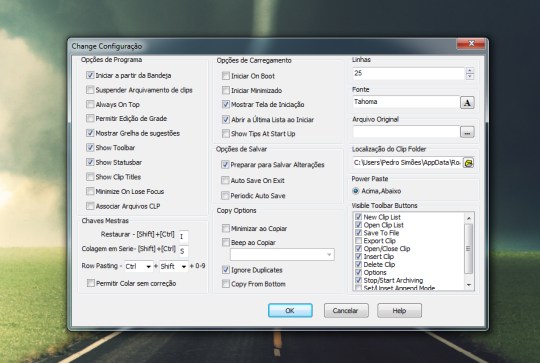Open the Ctrl dropdown in Row Pasting
Screen dimensions: 540x363
click(138, 266)
